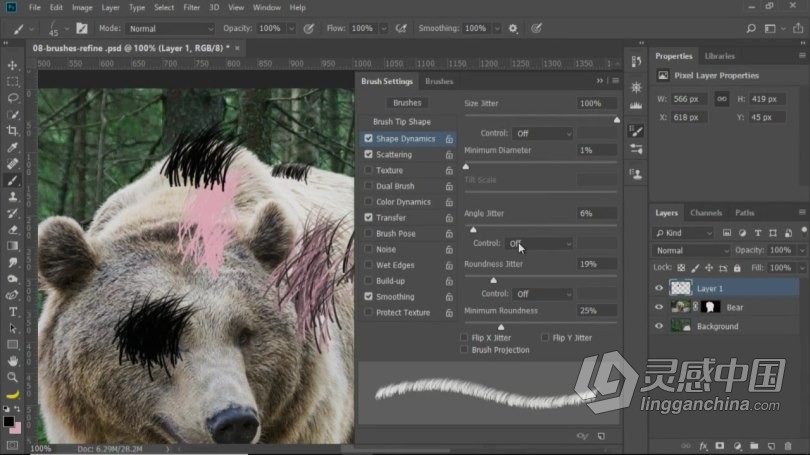The width and height of the screenshot is (810, 455).
Task: Select the Brush tool in toolbar
Action: click(x=13, y=180)
